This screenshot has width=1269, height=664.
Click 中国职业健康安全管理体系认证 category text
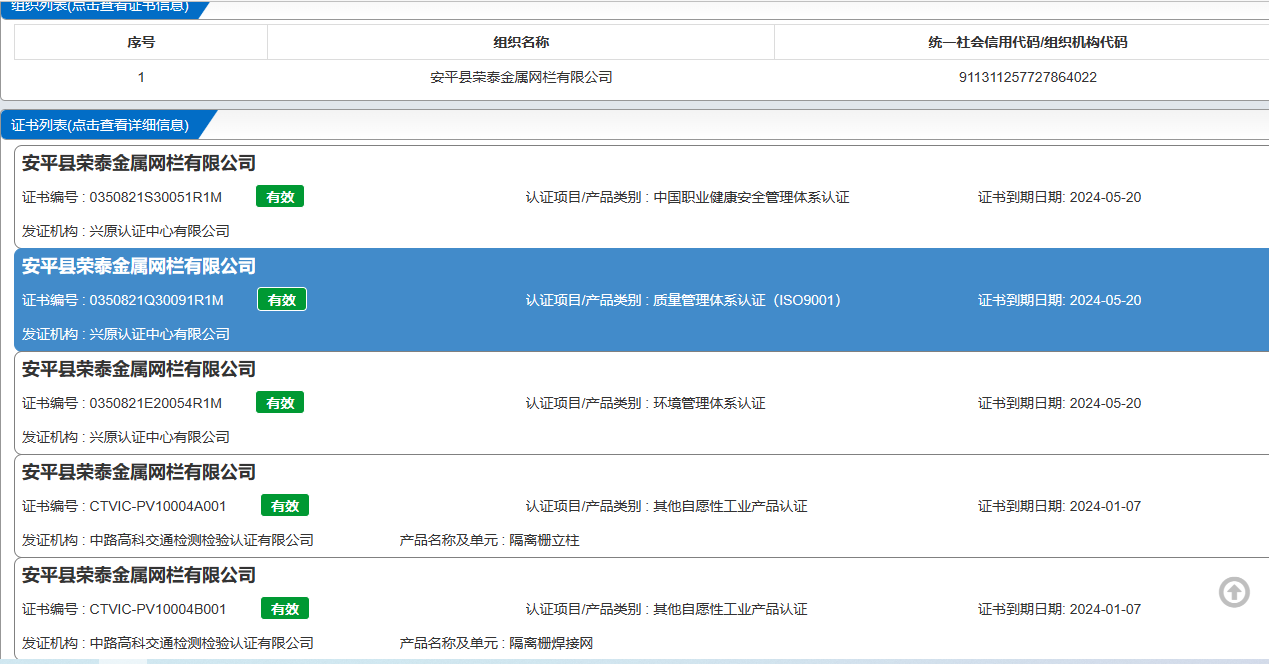751,197
